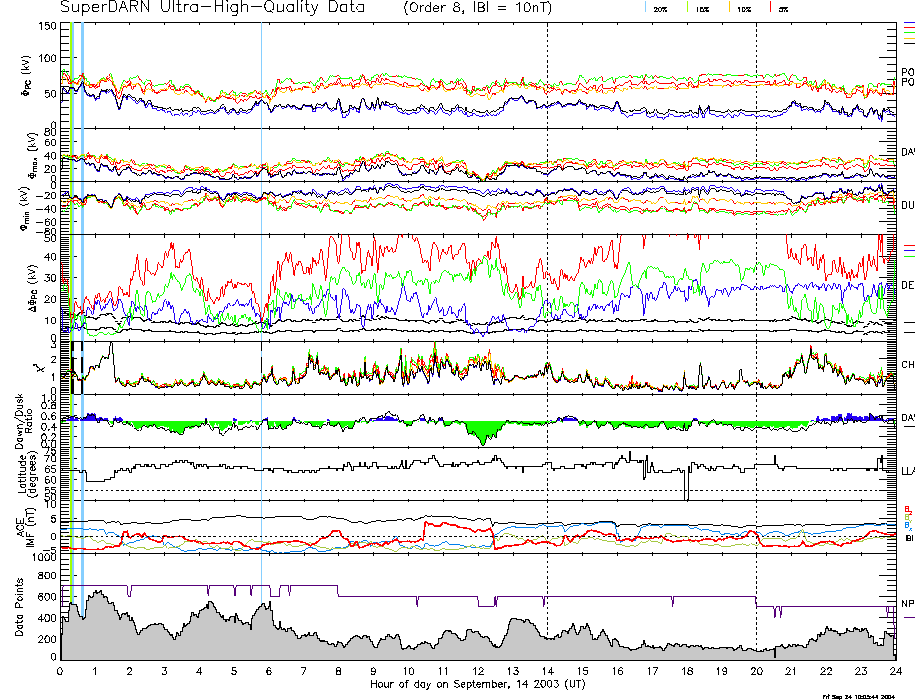Click the red Bz label beside IMF panel
This screenshot has width=915, height=700.
907,508
